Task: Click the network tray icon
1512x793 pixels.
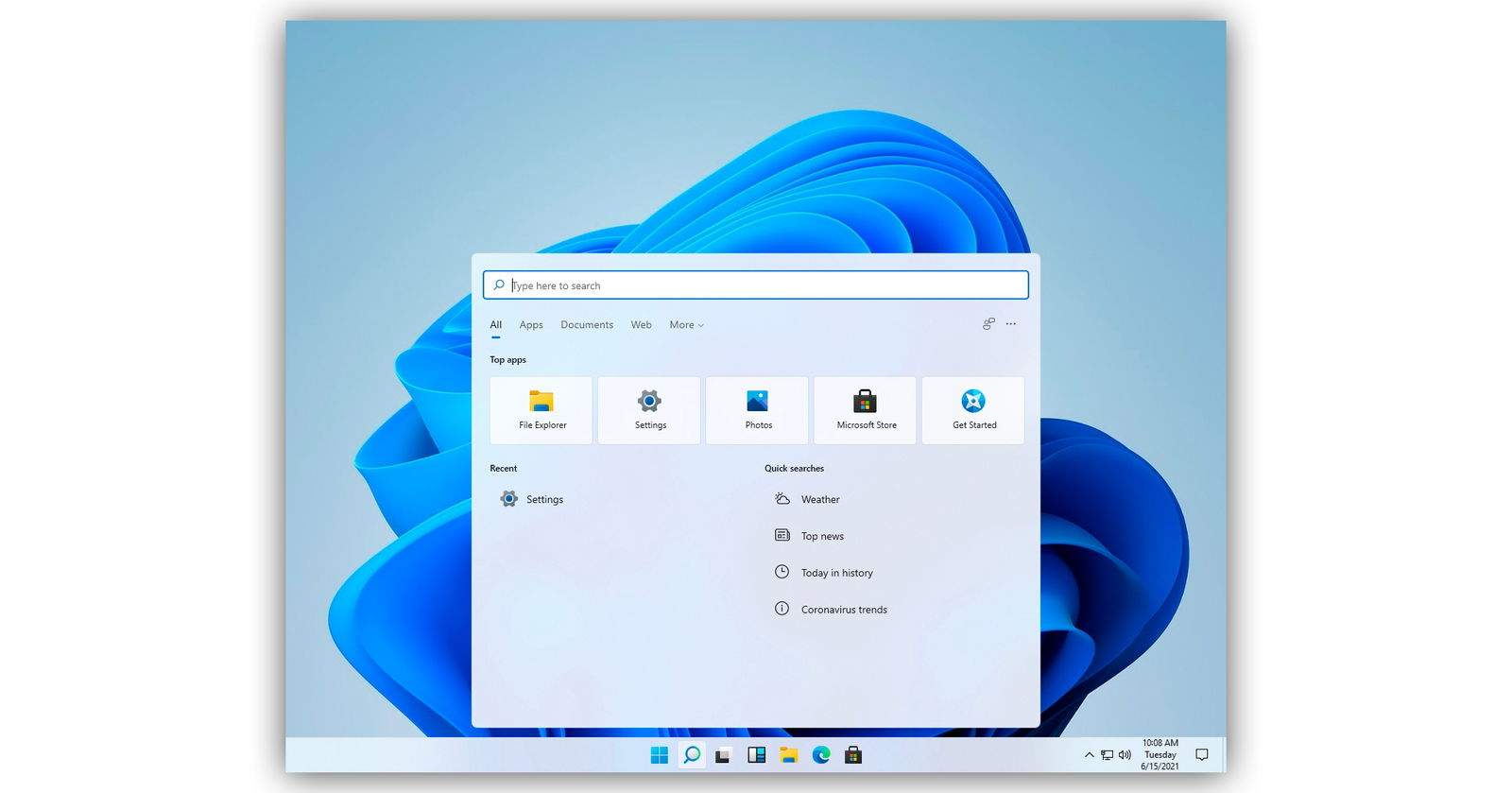Action: pyautogui.click(x=1107, y=755)
